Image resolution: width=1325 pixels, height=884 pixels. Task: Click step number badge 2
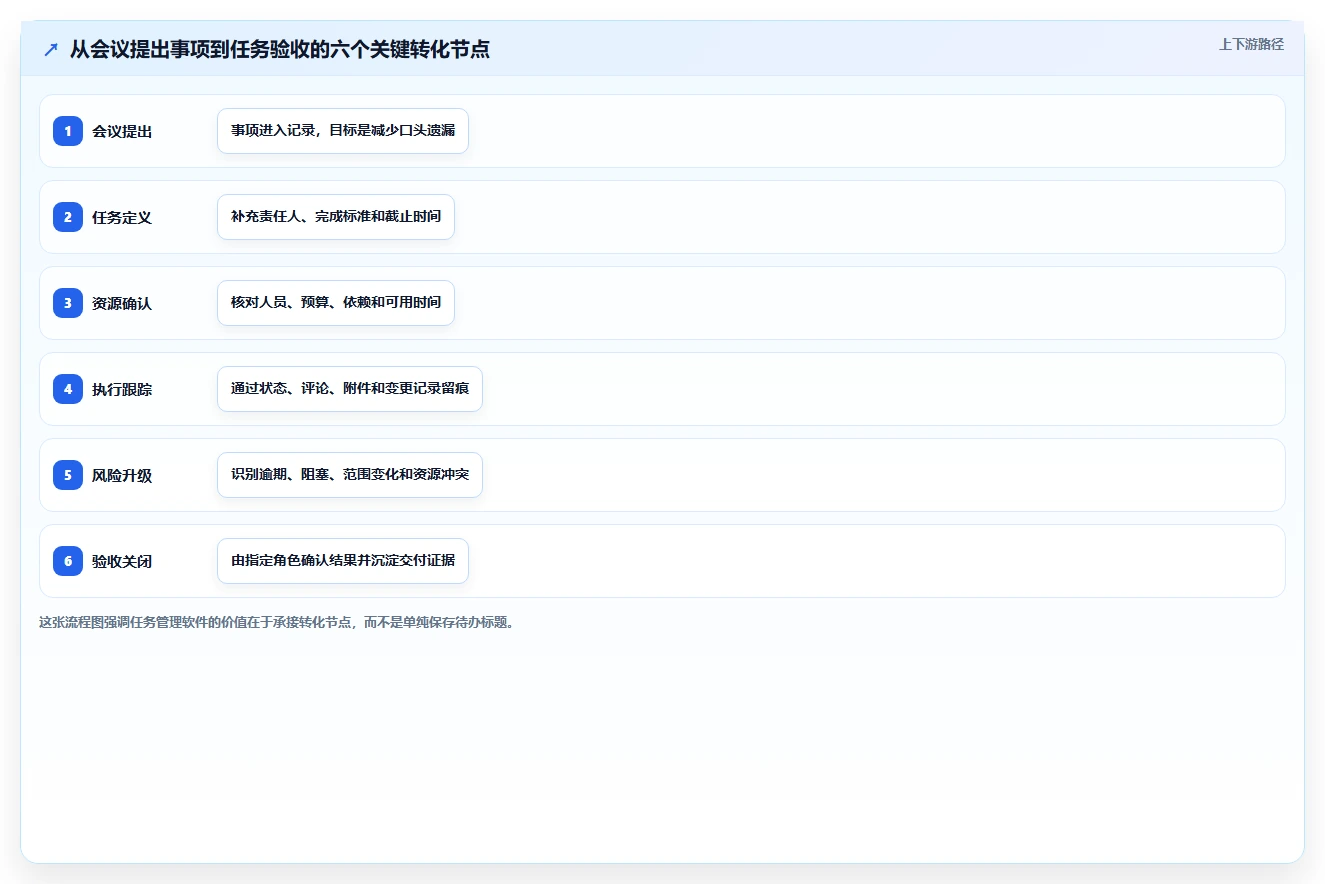point(68,217)
